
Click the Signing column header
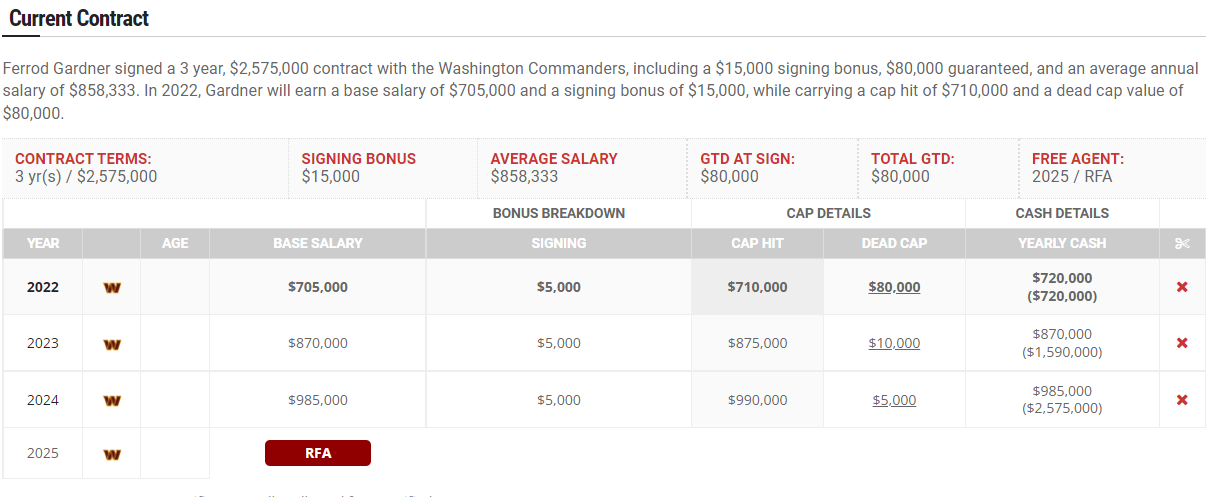pyautogui.click(x=558, y=243)
